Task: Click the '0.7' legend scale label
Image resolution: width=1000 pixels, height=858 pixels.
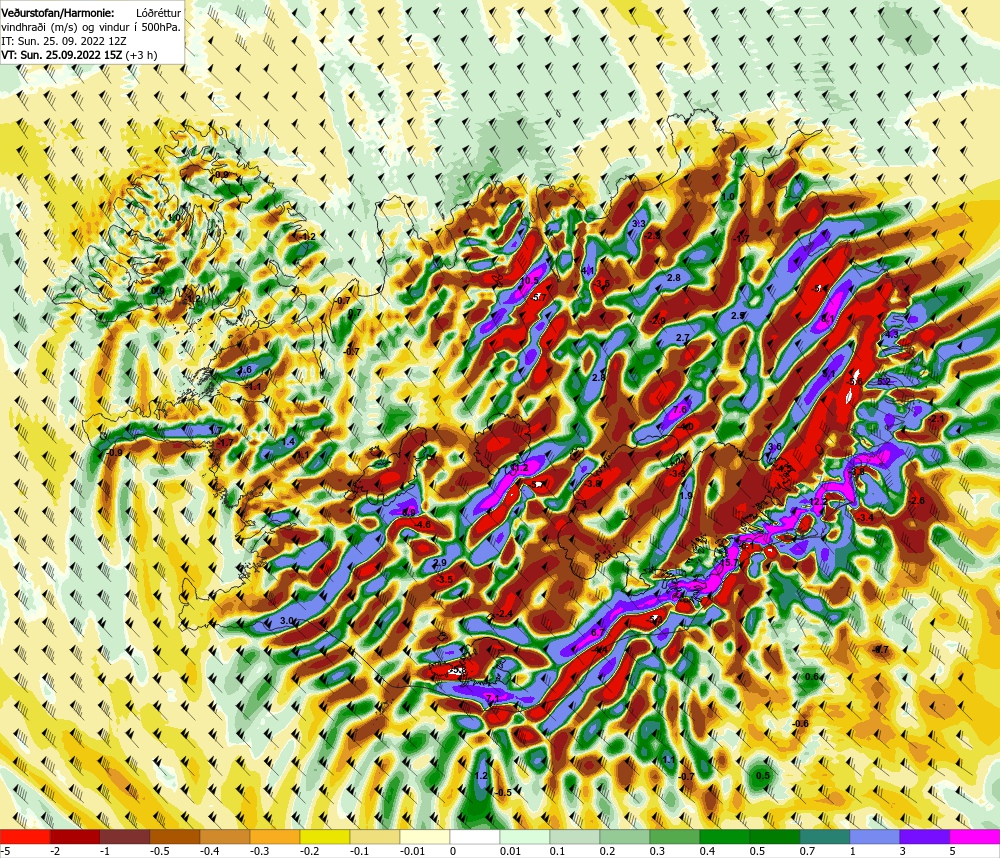Action: point(807,851)
